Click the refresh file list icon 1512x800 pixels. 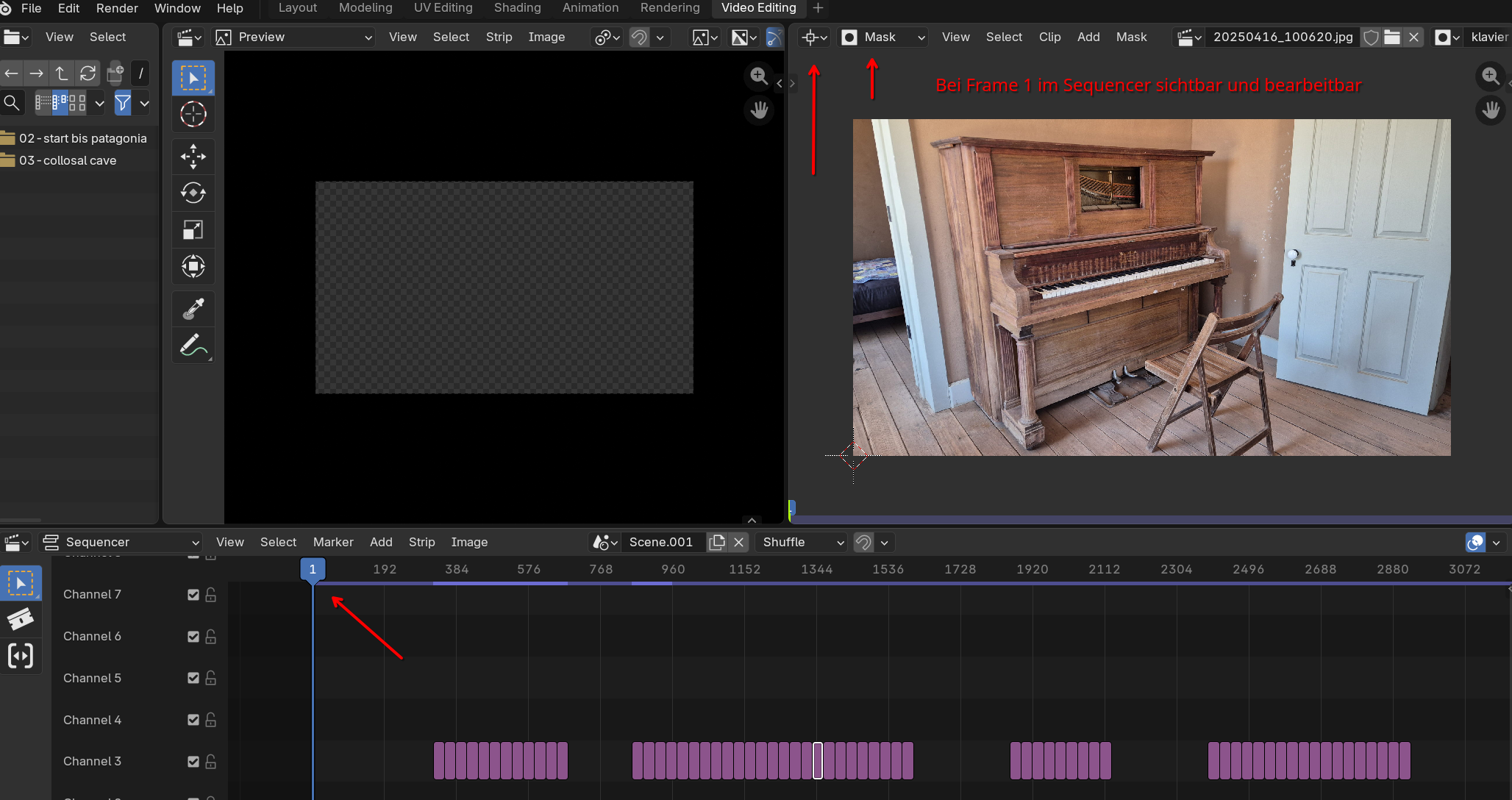coord(88,73)
